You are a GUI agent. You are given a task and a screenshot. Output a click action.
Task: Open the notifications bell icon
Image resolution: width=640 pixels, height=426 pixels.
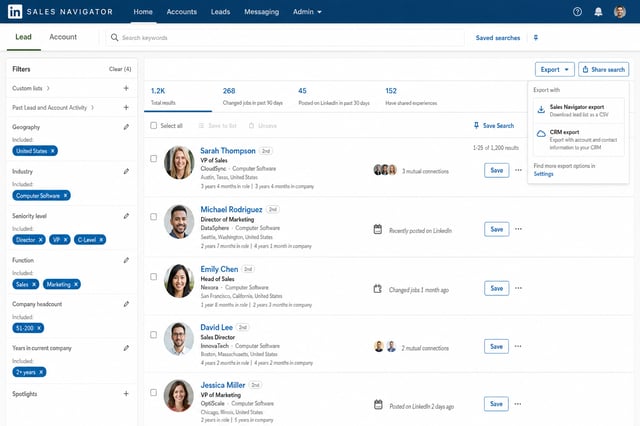[x=598, y=12]
